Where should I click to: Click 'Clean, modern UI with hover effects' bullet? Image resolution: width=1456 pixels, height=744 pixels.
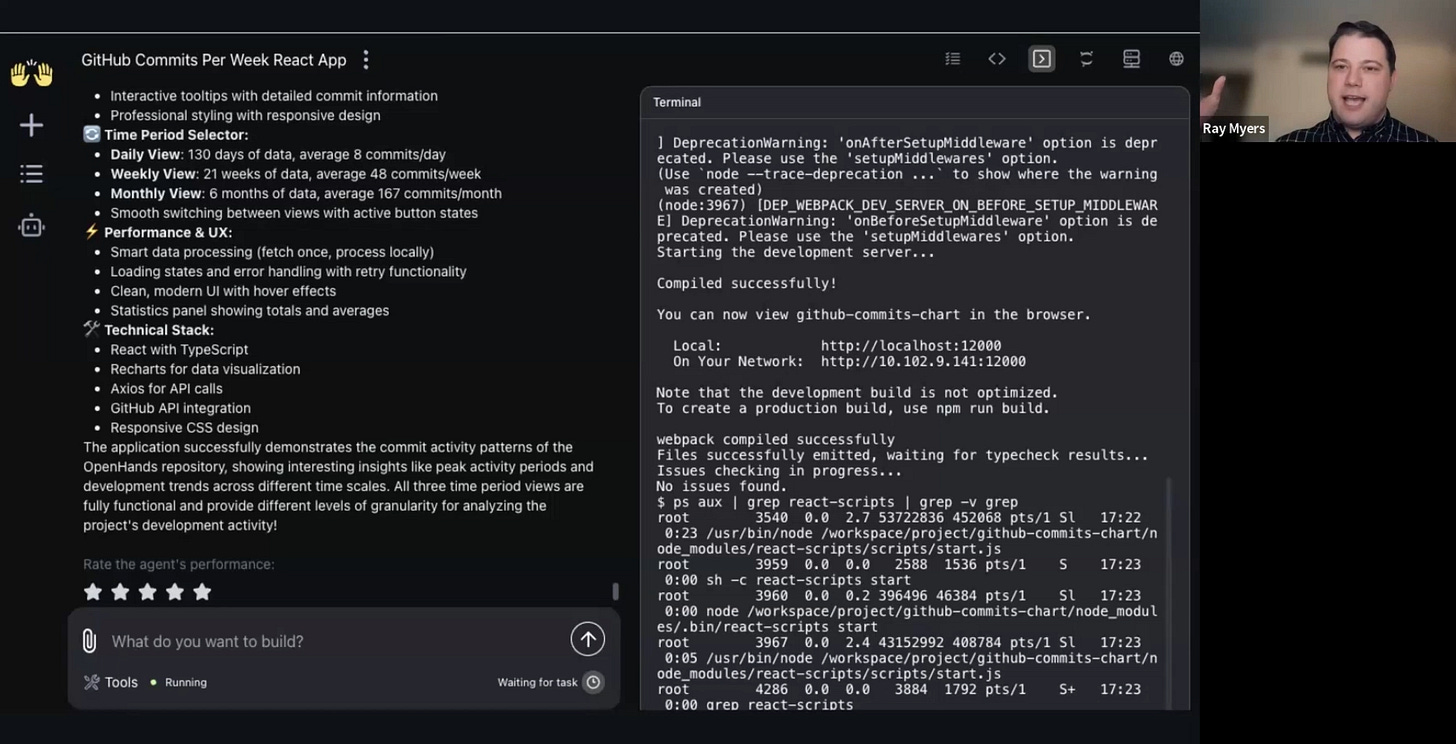223,291
